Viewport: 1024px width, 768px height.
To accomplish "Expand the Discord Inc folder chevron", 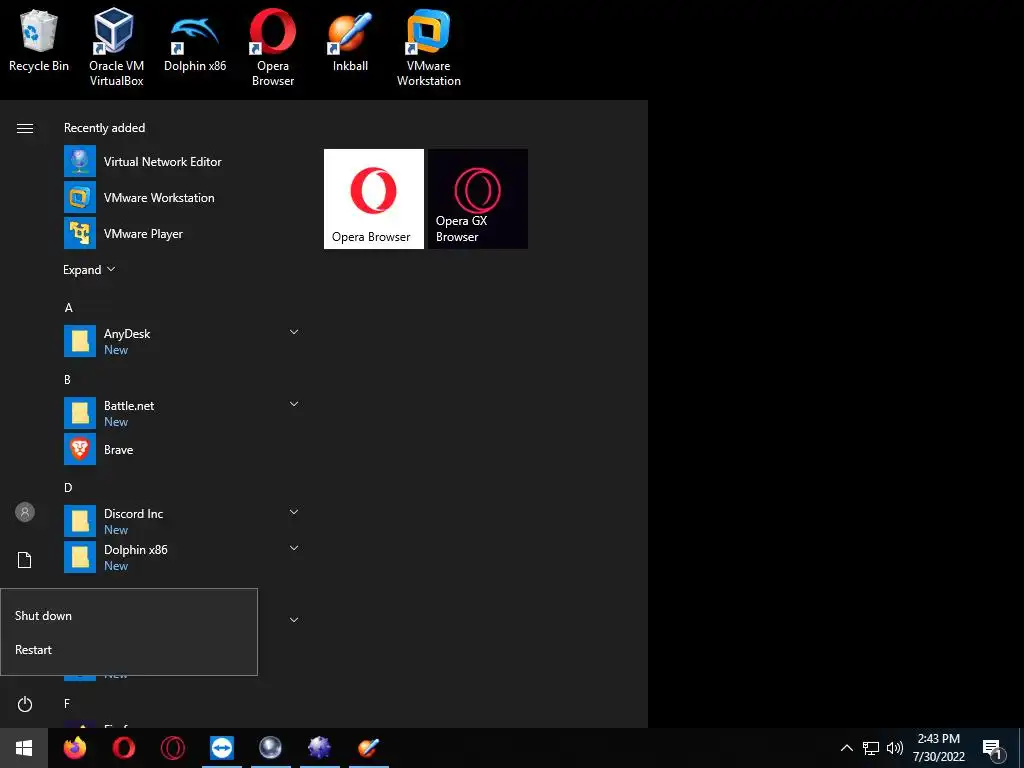I will 294,512.
